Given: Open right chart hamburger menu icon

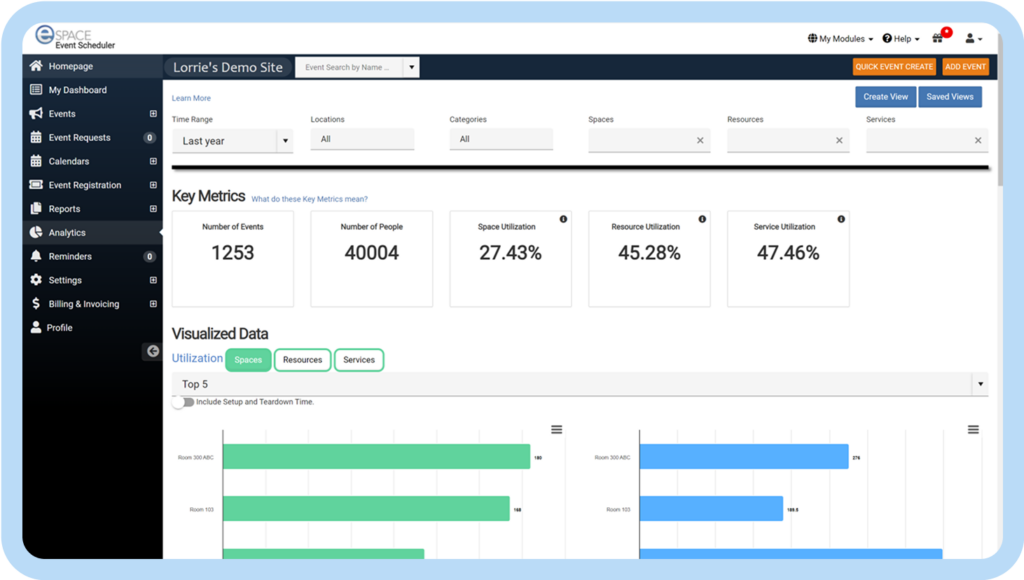Looking at the screenshot, I should pyautogui.click(x=973, y=430).
